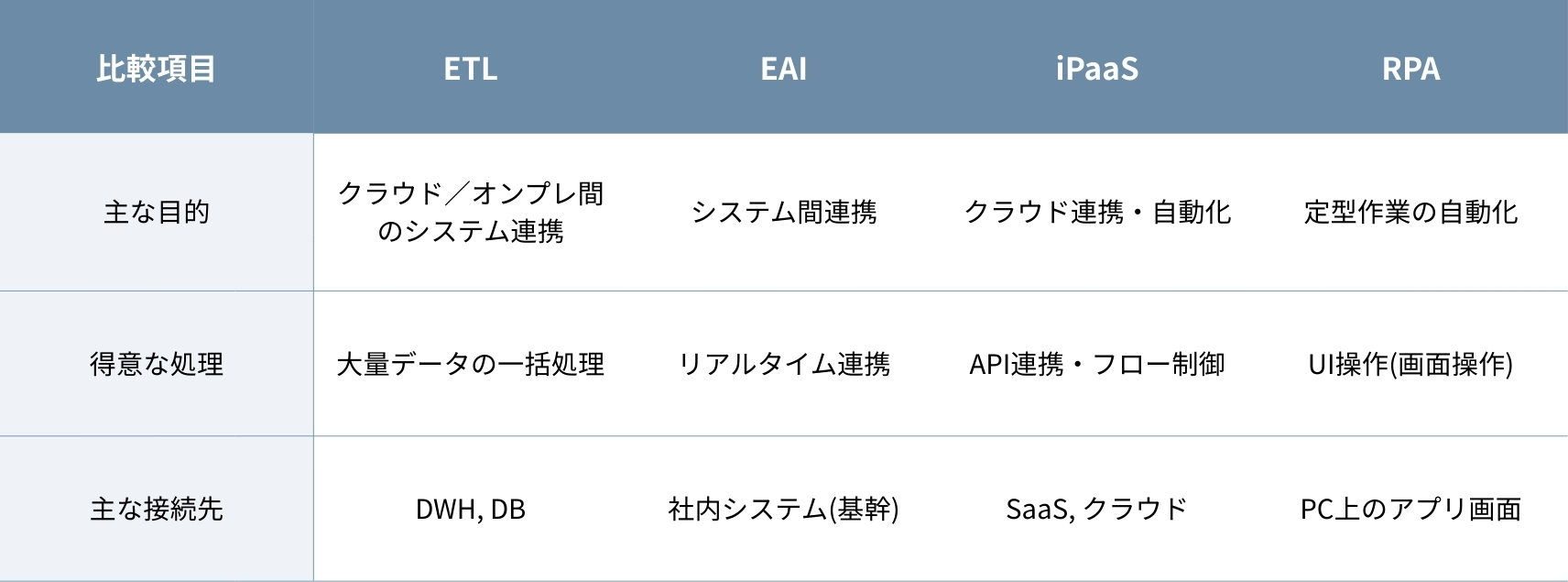Select the 主な目的 row label

156,213
